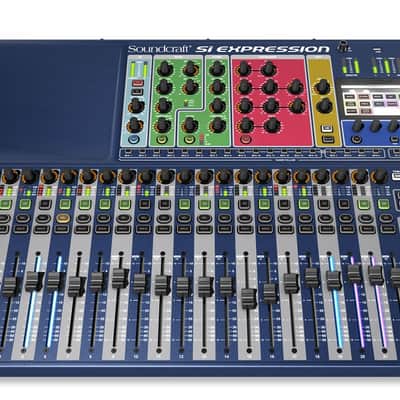Click the first mix select button in the row under the processing panels
Screen dimensions: 400x400
pyautogui.click(x=127, y=153)
